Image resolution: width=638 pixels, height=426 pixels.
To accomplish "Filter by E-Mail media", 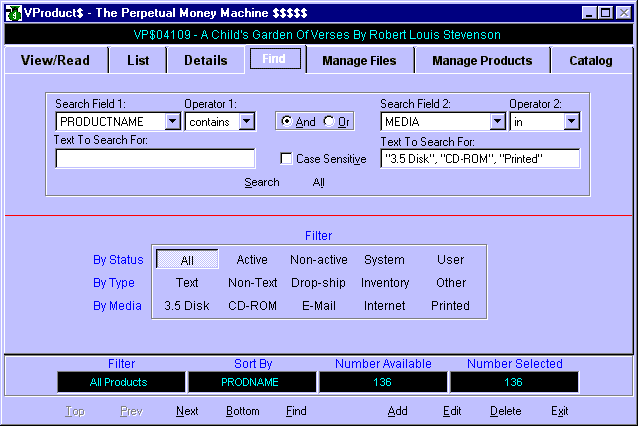I will point(319,306).
